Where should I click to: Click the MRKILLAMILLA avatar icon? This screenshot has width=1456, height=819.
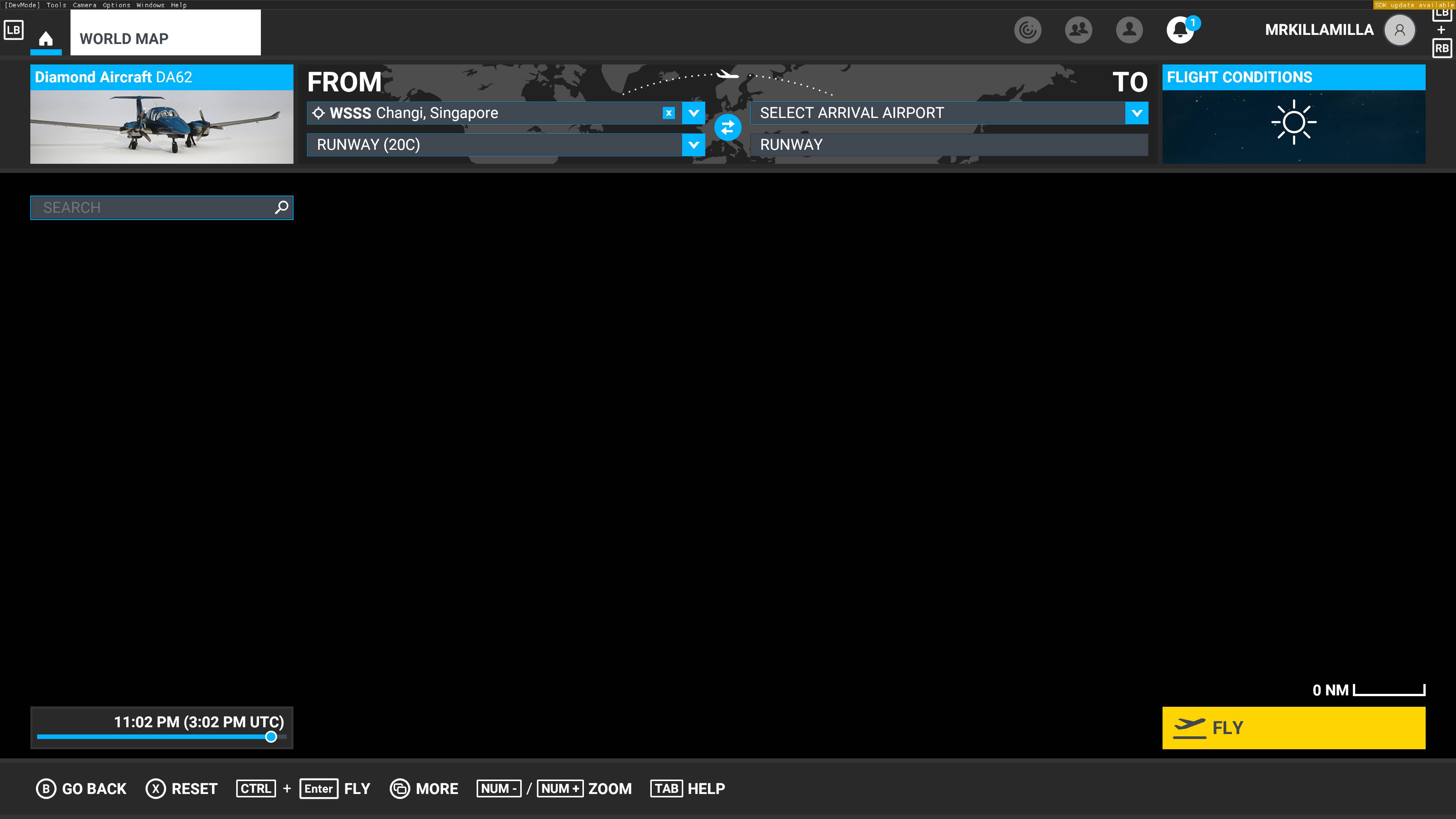(1399, 30)
